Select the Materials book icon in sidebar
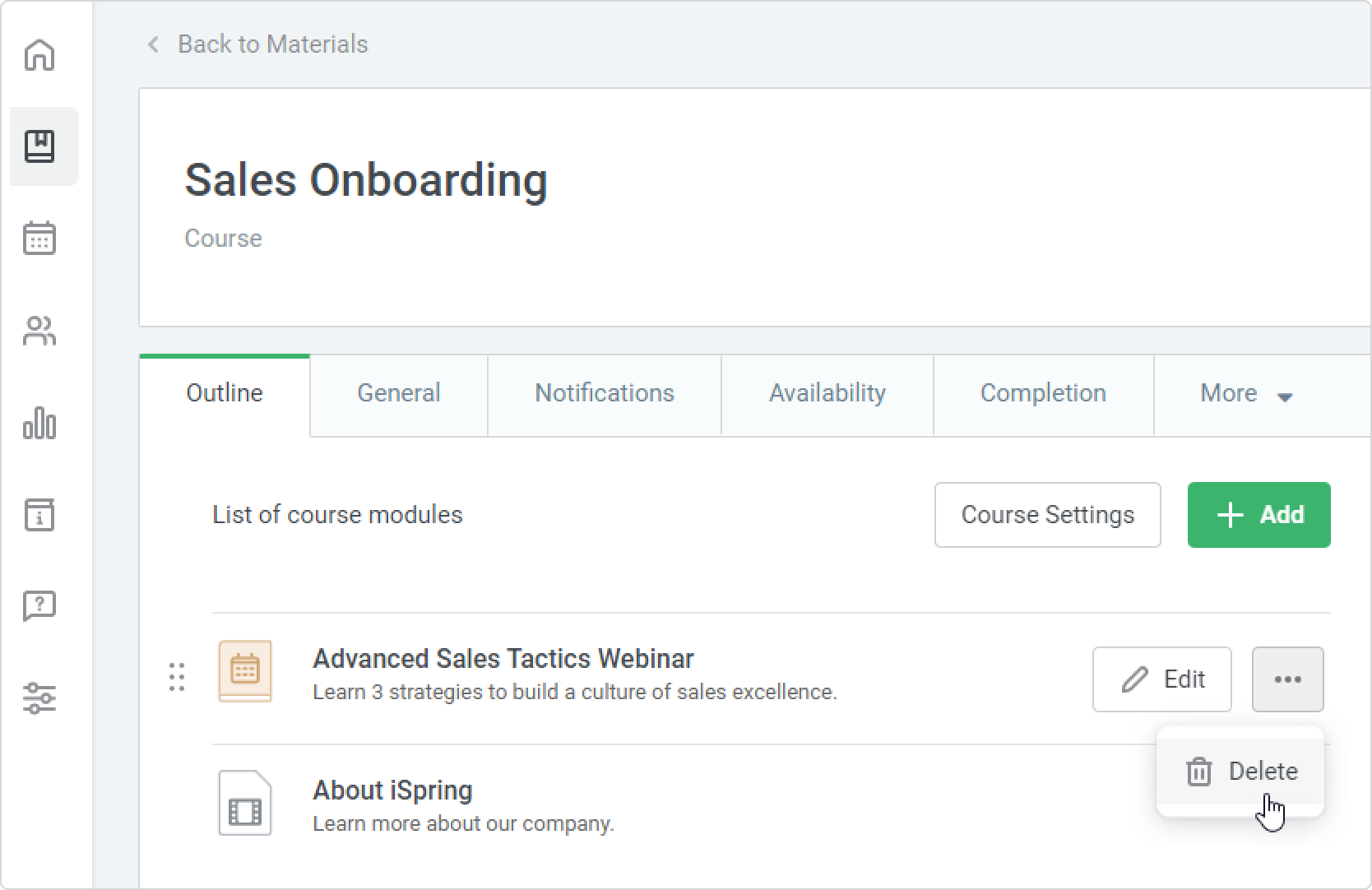Image resolution: width=1372 pixels, height=890 pixels. point(39,146)
